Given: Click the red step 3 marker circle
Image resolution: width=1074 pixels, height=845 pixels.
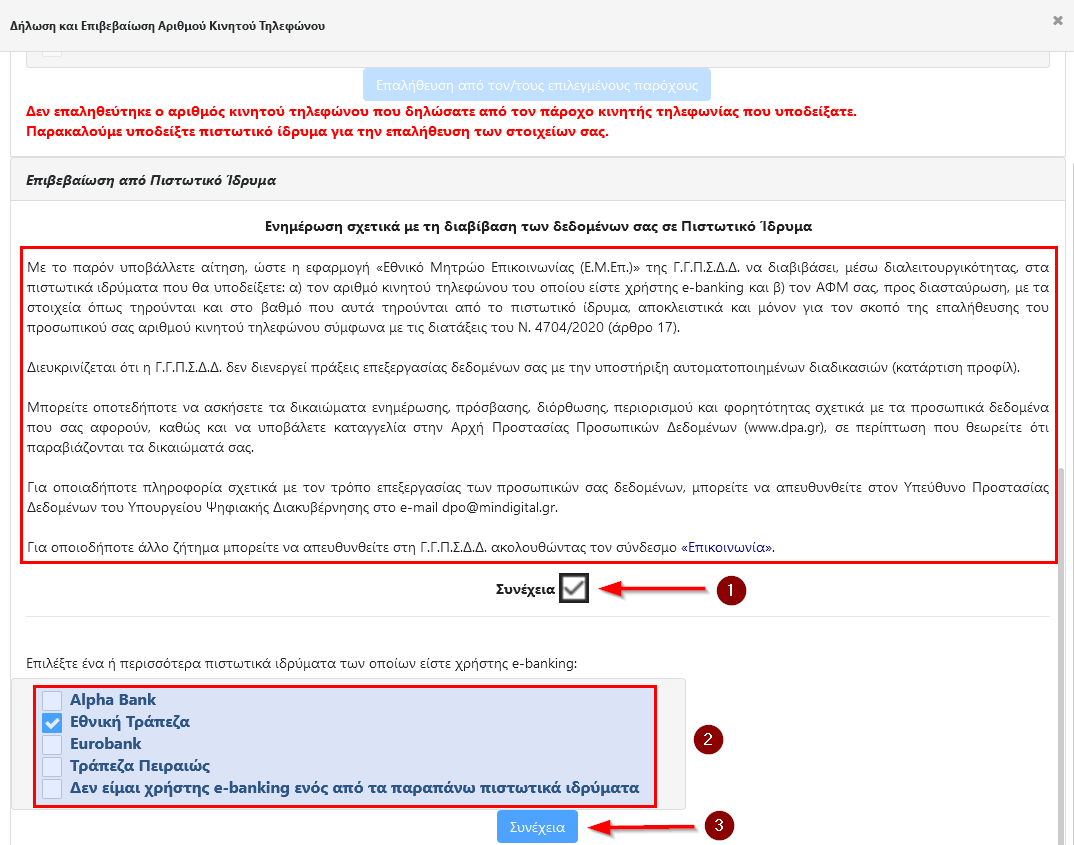Looking at the screenshot, I should point(720,826).
